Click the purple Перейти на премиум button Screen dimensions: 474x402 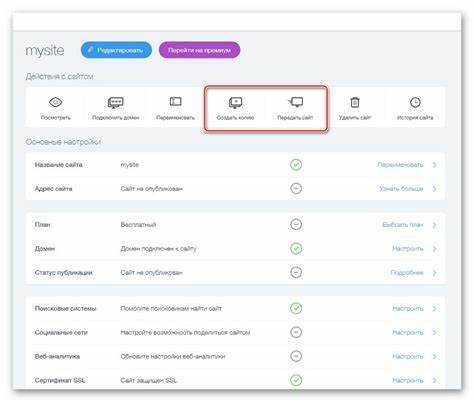(x=199, y=50)
